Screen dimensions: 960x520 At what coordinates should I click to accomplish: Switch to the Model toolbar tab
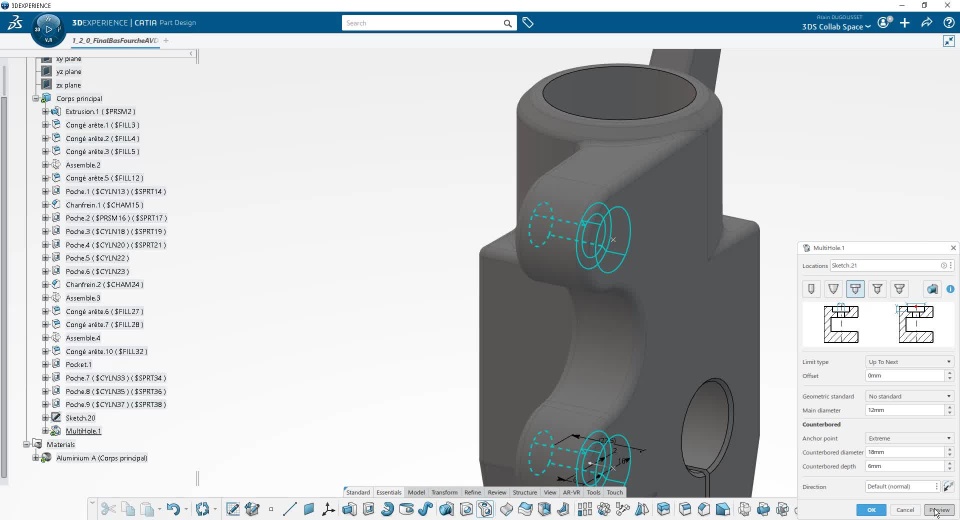(416, 492)
